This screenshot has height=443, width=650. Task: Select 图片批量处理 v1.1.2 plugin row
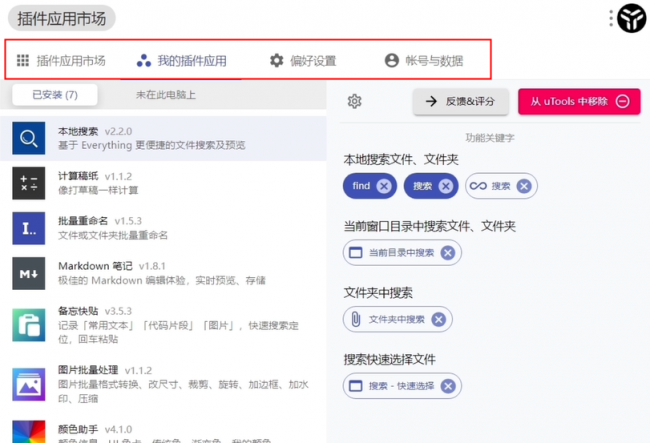pos(163,385)
